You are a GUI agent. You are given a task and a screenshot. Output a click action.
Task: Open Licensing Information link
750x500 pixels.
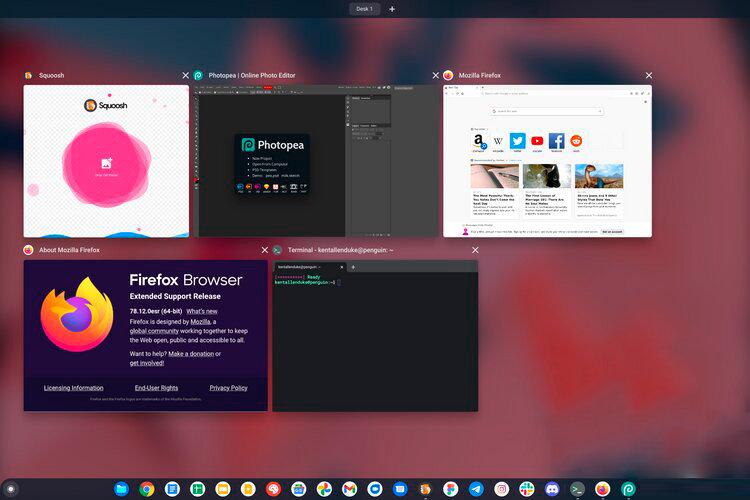point(74,388)
